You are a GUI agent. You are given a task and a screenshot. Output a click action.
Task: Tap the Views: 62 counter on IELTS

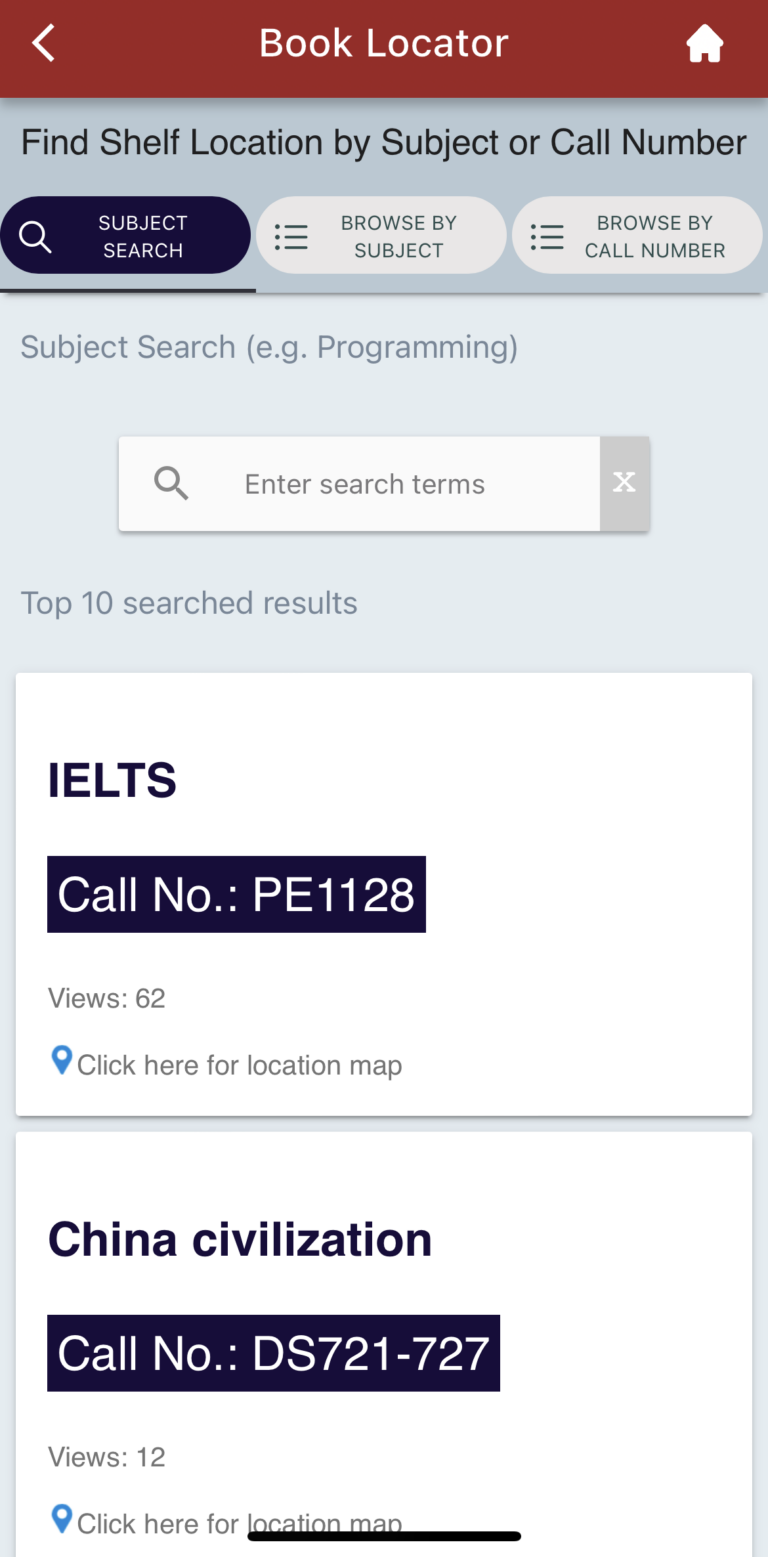point(106,997)
